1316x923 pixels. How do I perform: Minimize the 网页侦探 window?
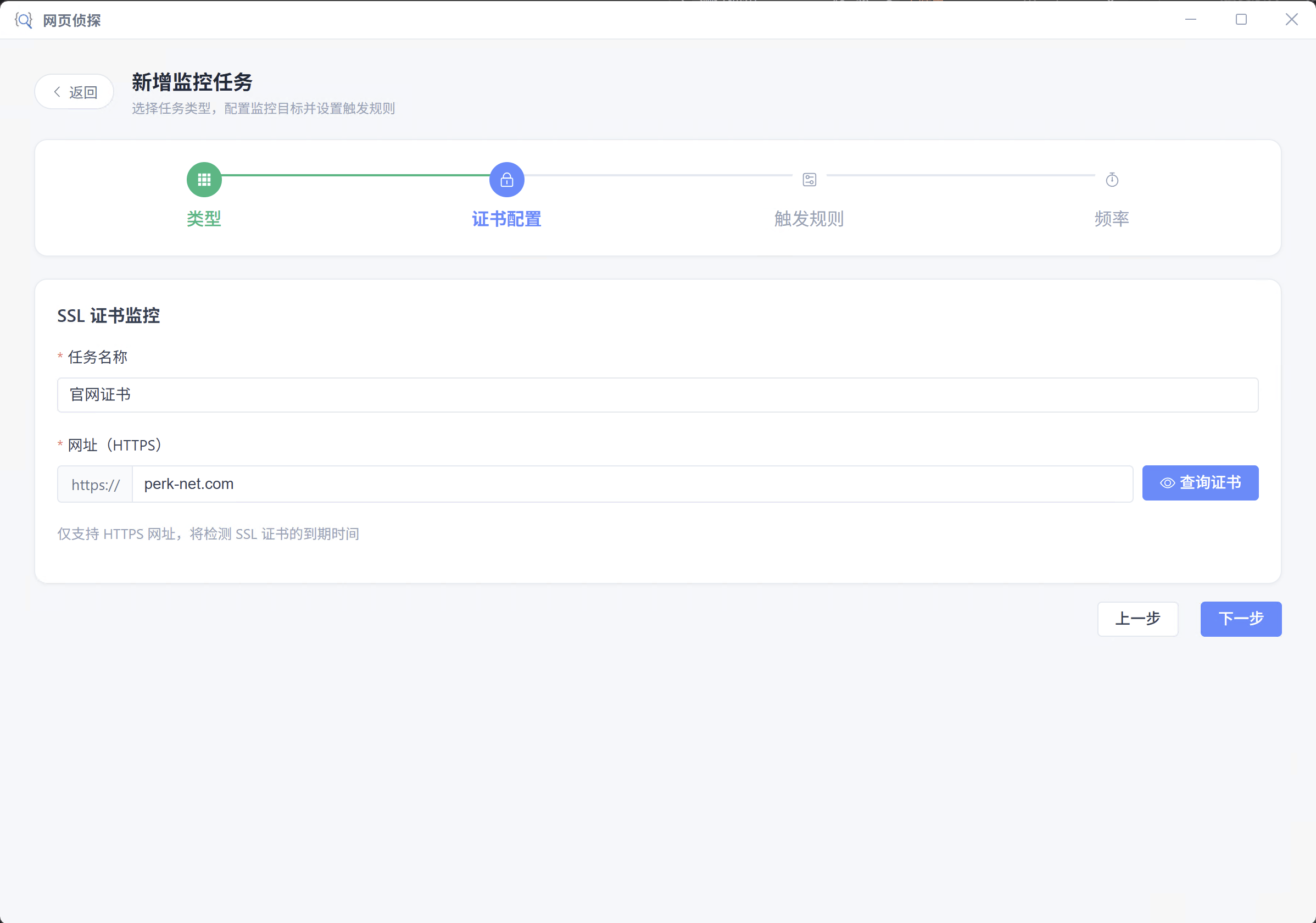pos(1190,19)
